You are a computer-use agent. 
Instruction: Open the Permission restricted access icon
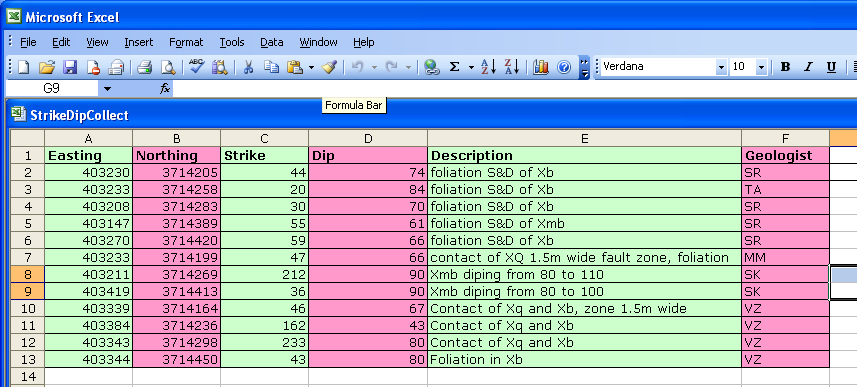click(93, 67)
